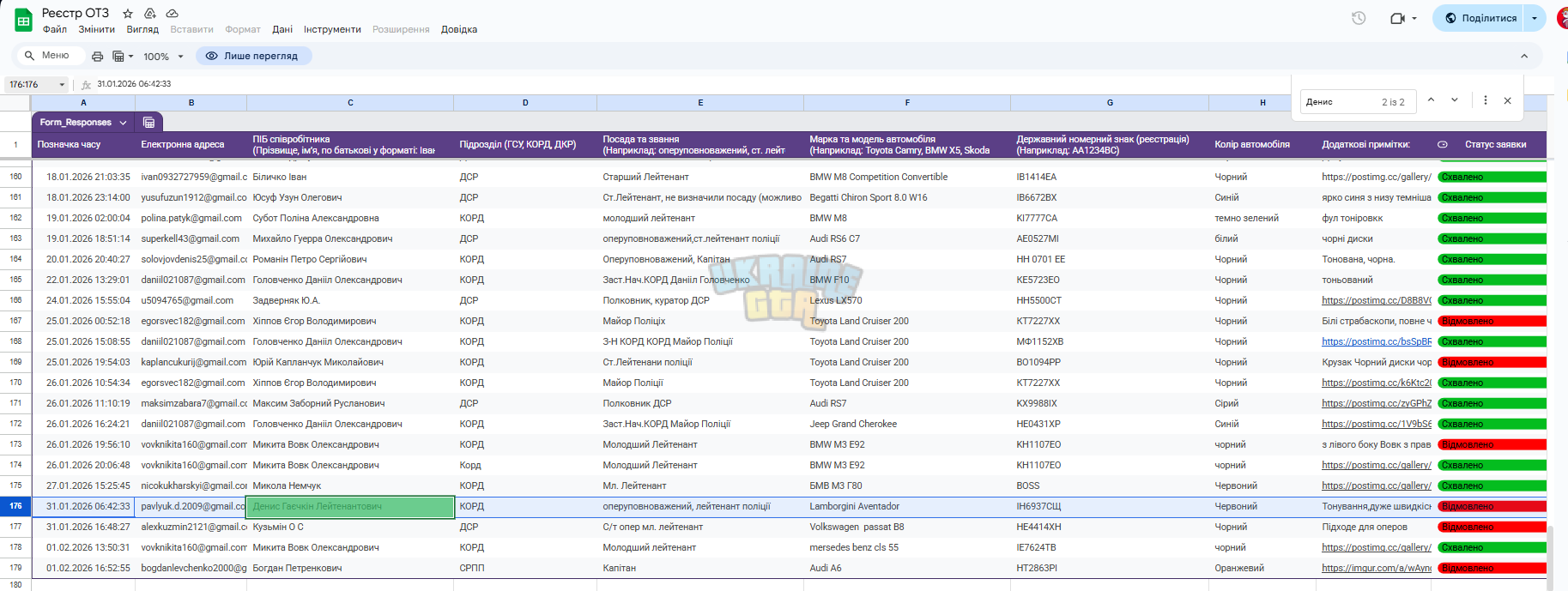Click email cell polina.patyk@gmail.com
The image size is (1568, 591).
coord(191,218)
